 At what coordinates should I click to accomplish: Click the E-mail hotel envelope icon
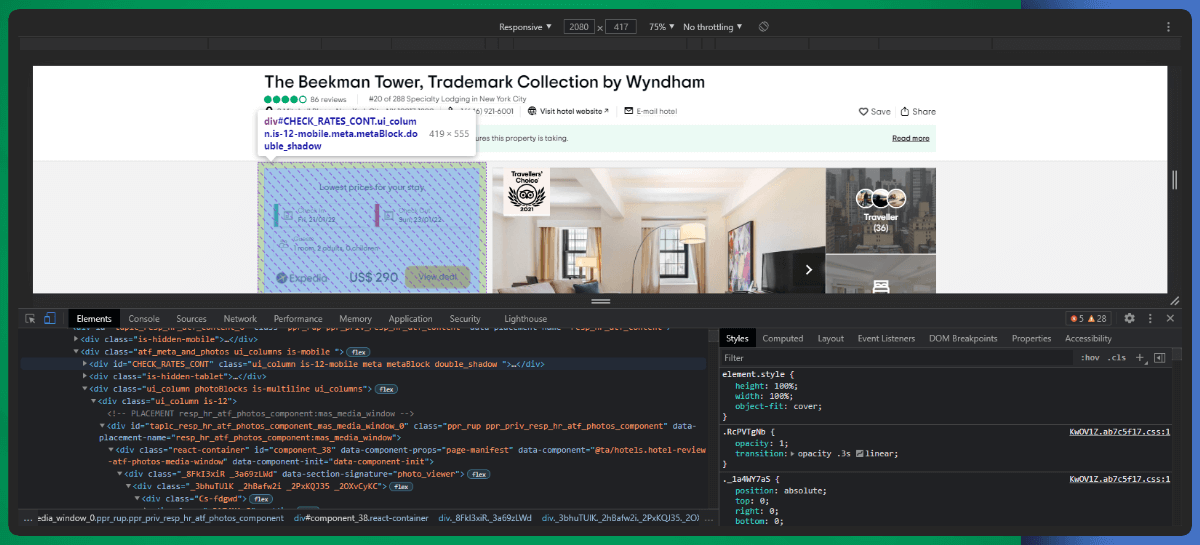point(628,111)
